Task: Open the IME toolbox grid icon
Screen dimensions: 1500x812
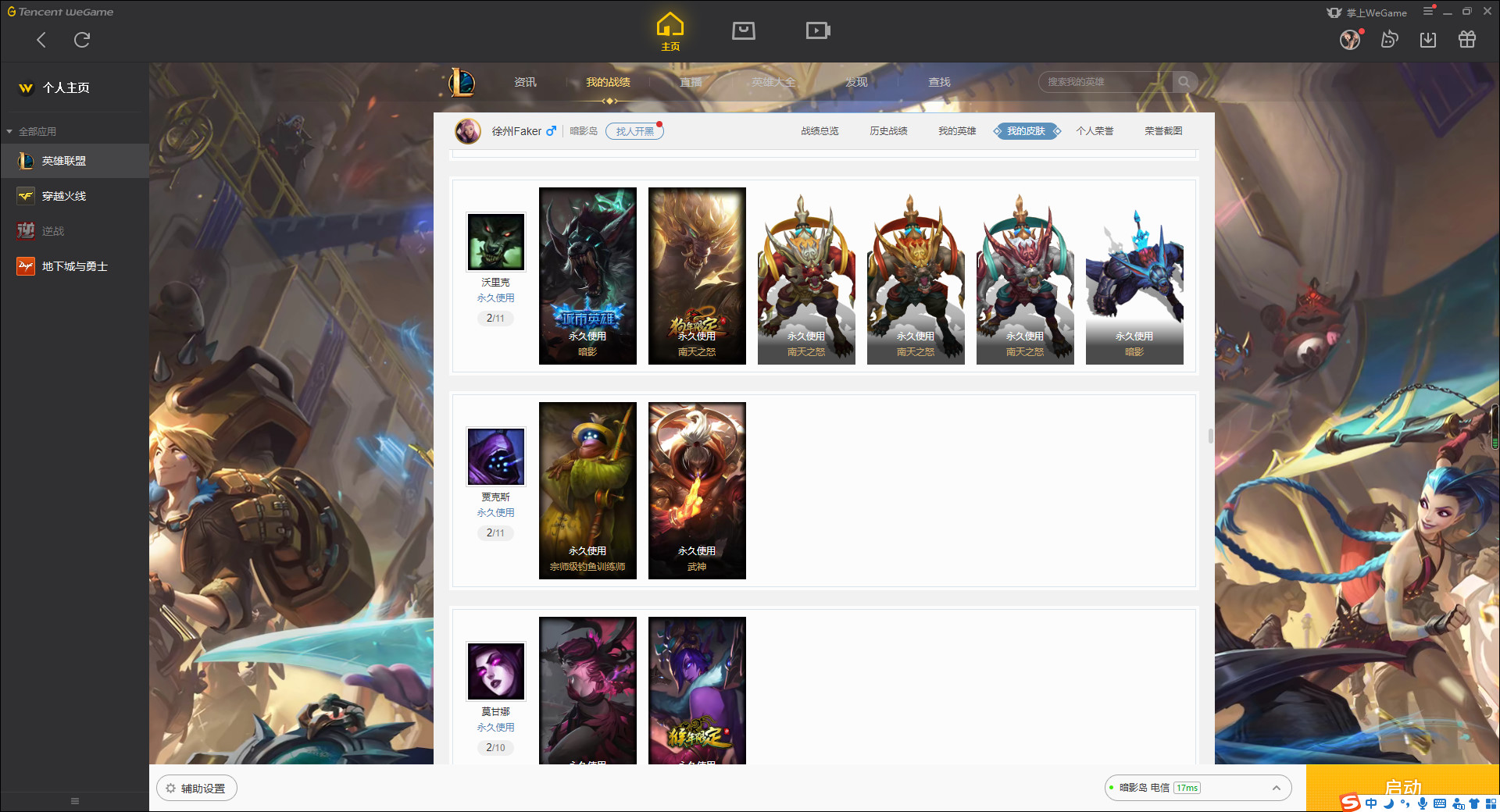Action: pos(1491,803)
